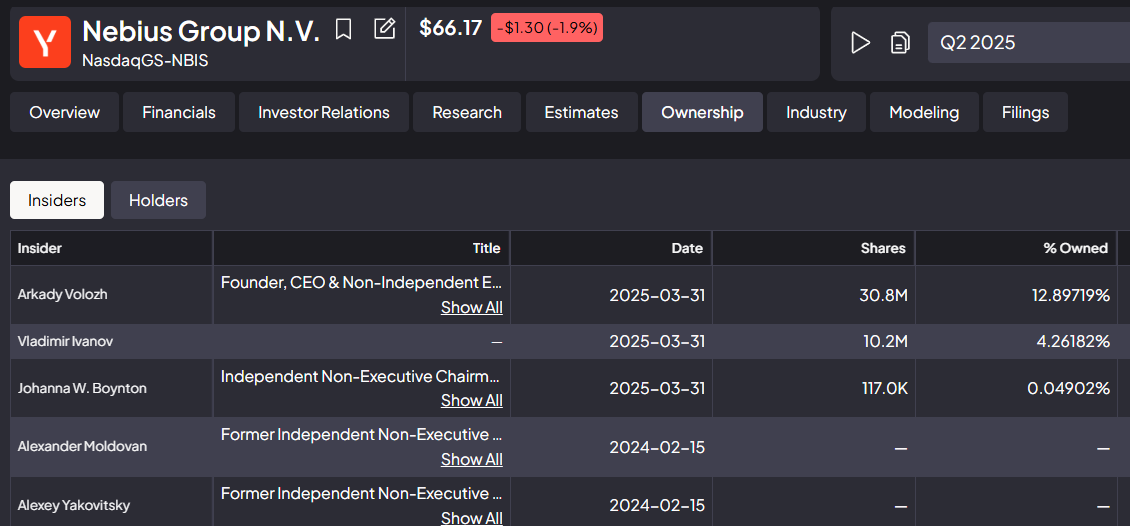The height and width of the screenshot is (526, 1130).
Task: Bookmark Nebius Group N.V. stock
Action: (344, 30)
